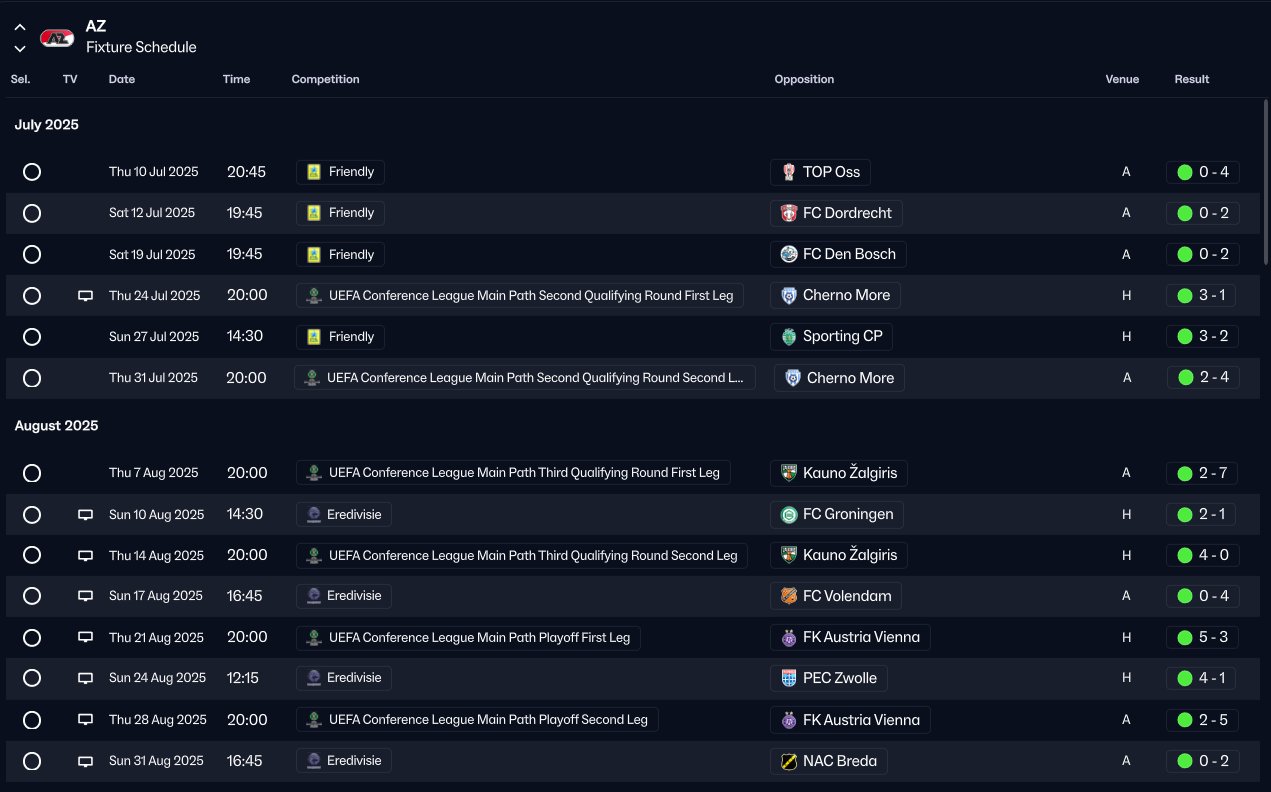Select the Sporting CP fixture radio button
1271x792 pixels.
pos(32,337)
